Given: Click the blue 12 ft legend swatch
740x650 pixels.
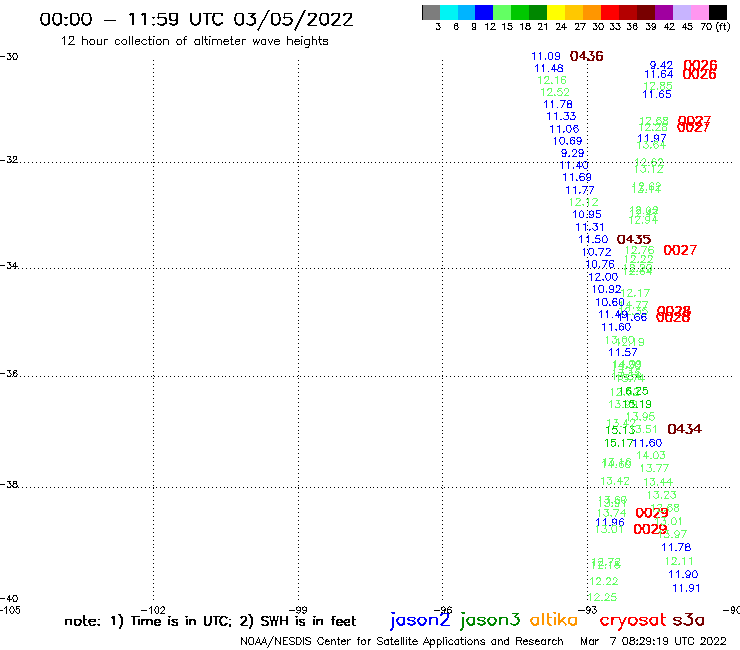Looking at the screenshot, I should (x=484, y=12).
